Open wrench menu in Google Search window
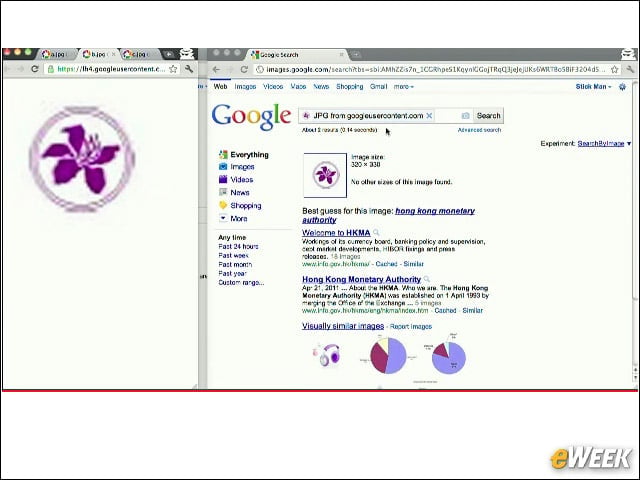This screenshot has height=480, width=640. pos(630,69)
